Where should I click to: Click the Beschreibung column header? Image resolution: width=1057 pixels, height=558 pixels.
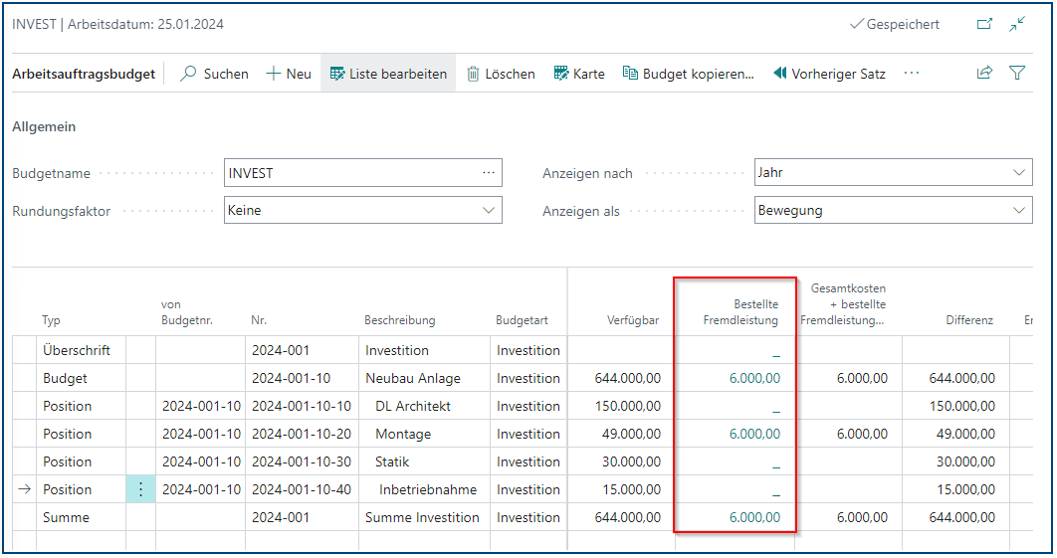[400, 320]
